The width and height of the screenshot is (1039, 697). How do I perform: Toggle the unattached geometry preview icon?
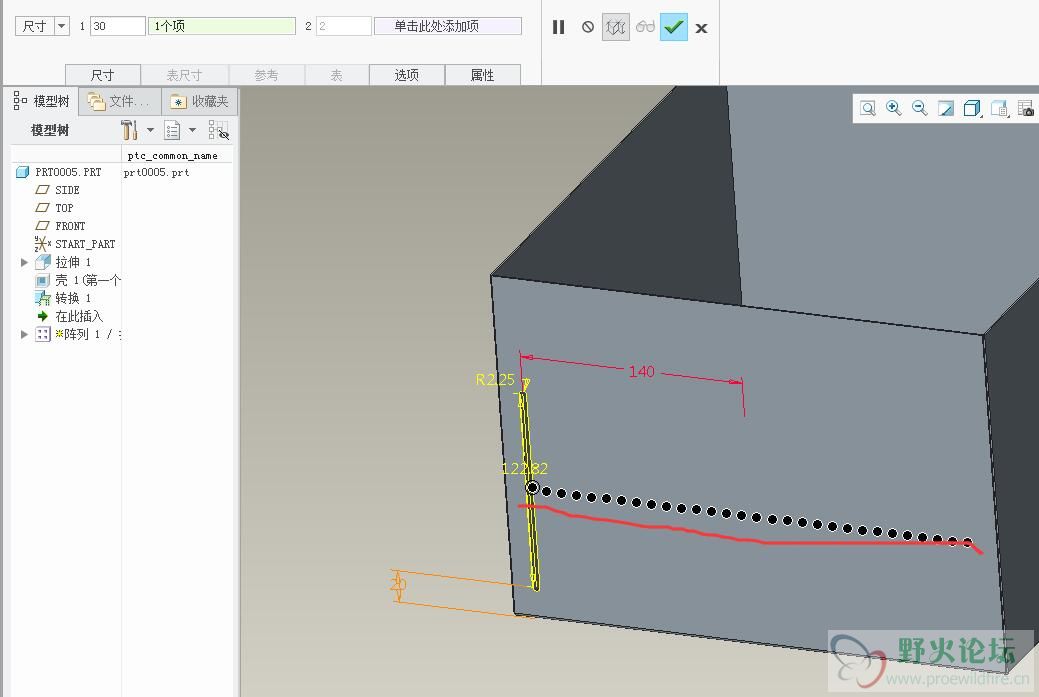[x=616, y=27]
